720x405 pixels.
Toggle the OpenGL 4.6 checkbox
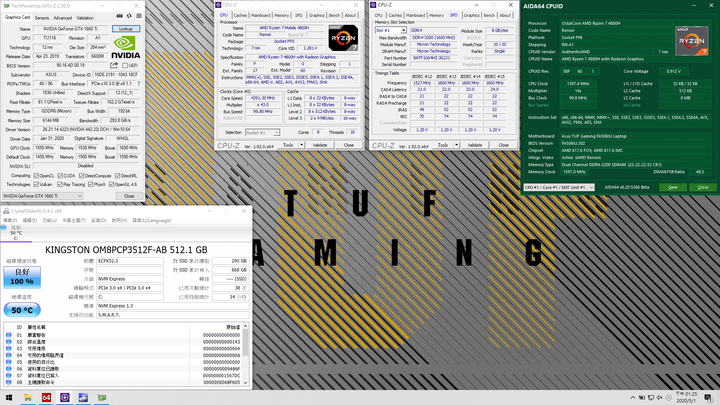(x=111, y=184)
